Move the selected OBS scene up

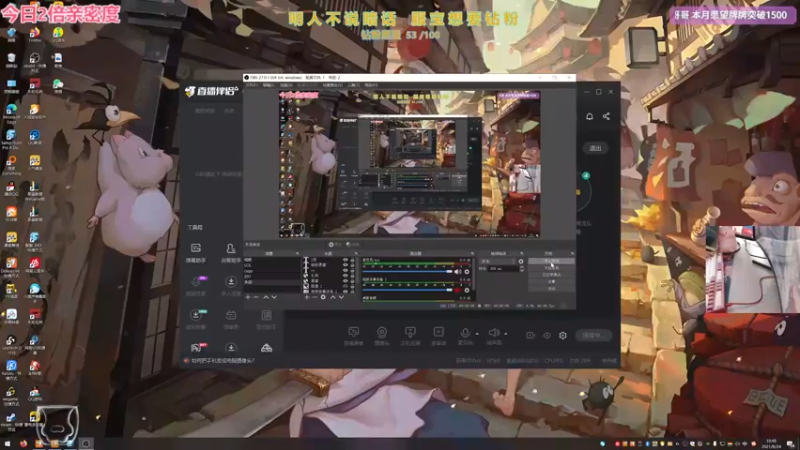pos(266,297)
